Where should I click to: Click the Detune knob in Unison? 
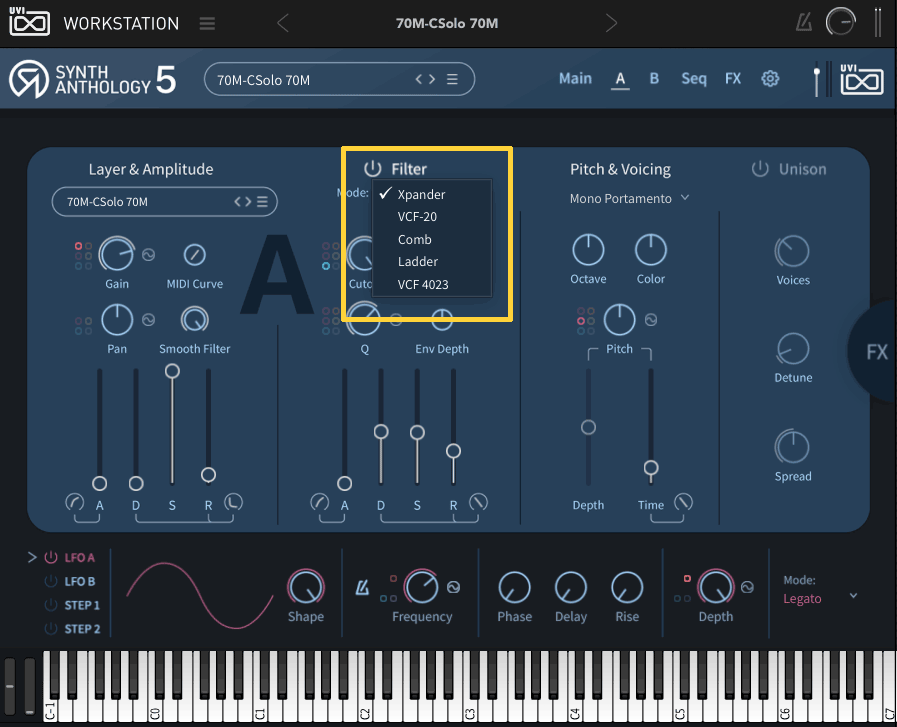pyautogui.click(x=793, y=349)
